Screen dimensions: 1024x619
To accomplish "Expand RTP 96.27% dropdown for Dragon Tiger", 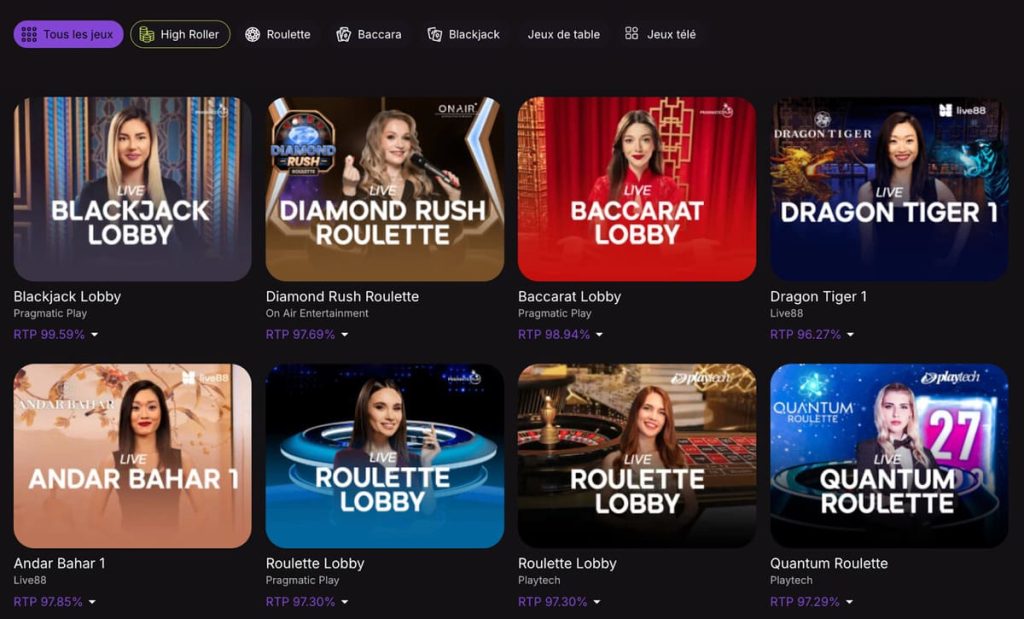I will pos(850,335).
